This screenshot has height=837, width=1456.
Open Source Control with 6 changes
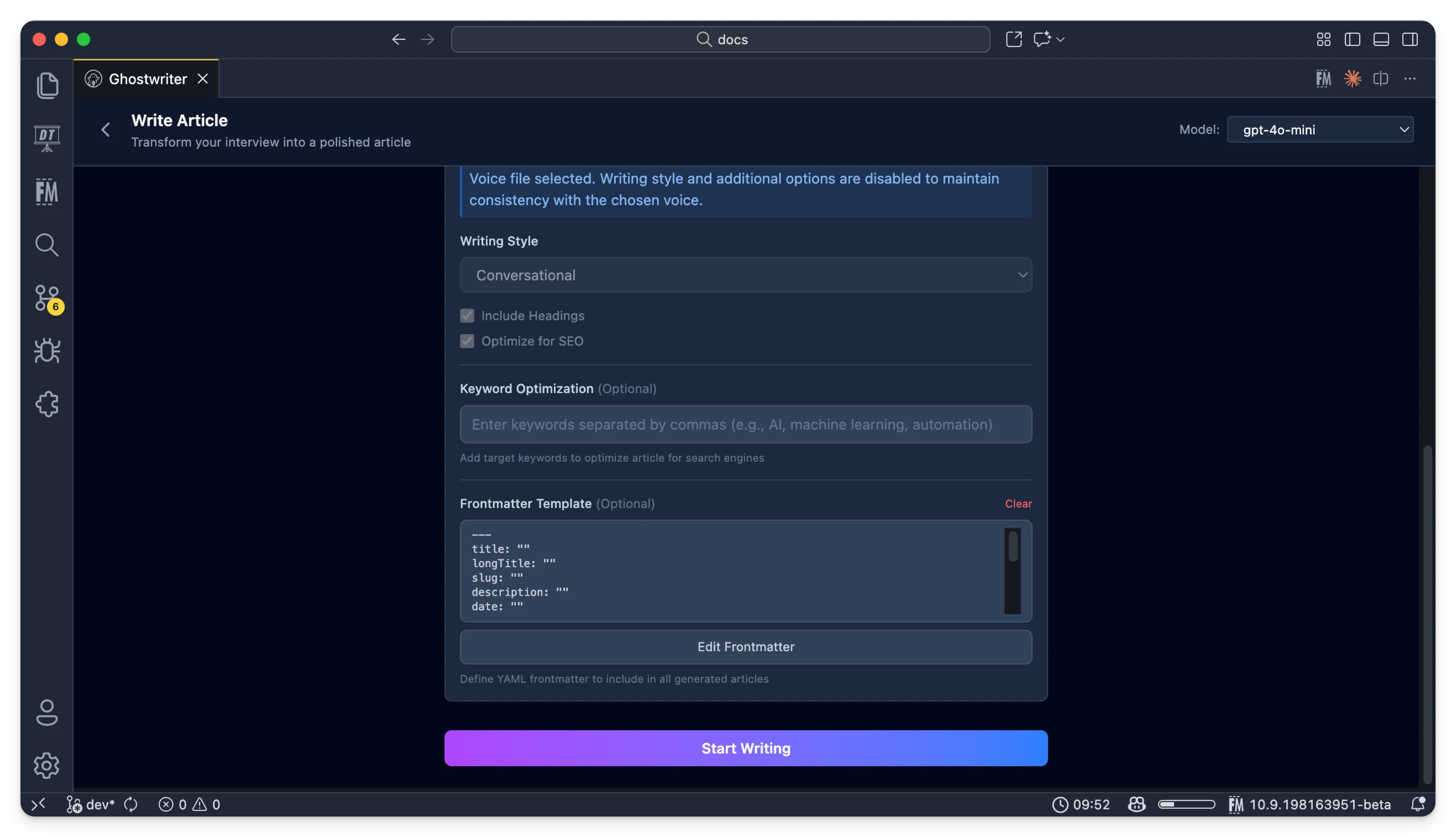(47, 298)
